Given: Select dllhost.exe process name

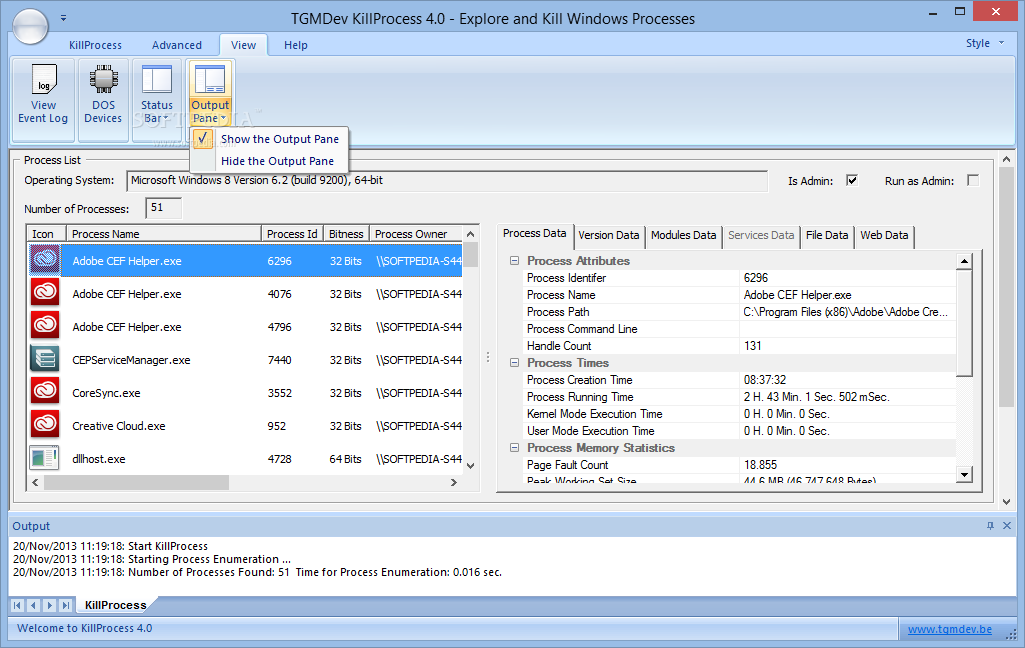Looking at the screenshot, I should coord(98,459).
